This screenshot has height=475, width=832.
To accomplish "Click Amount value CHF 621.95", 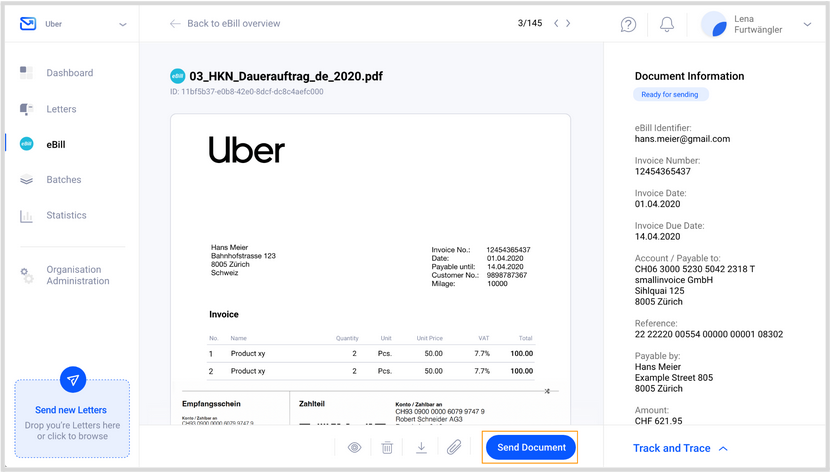I will pyautogui.click(x=658, y=421).
